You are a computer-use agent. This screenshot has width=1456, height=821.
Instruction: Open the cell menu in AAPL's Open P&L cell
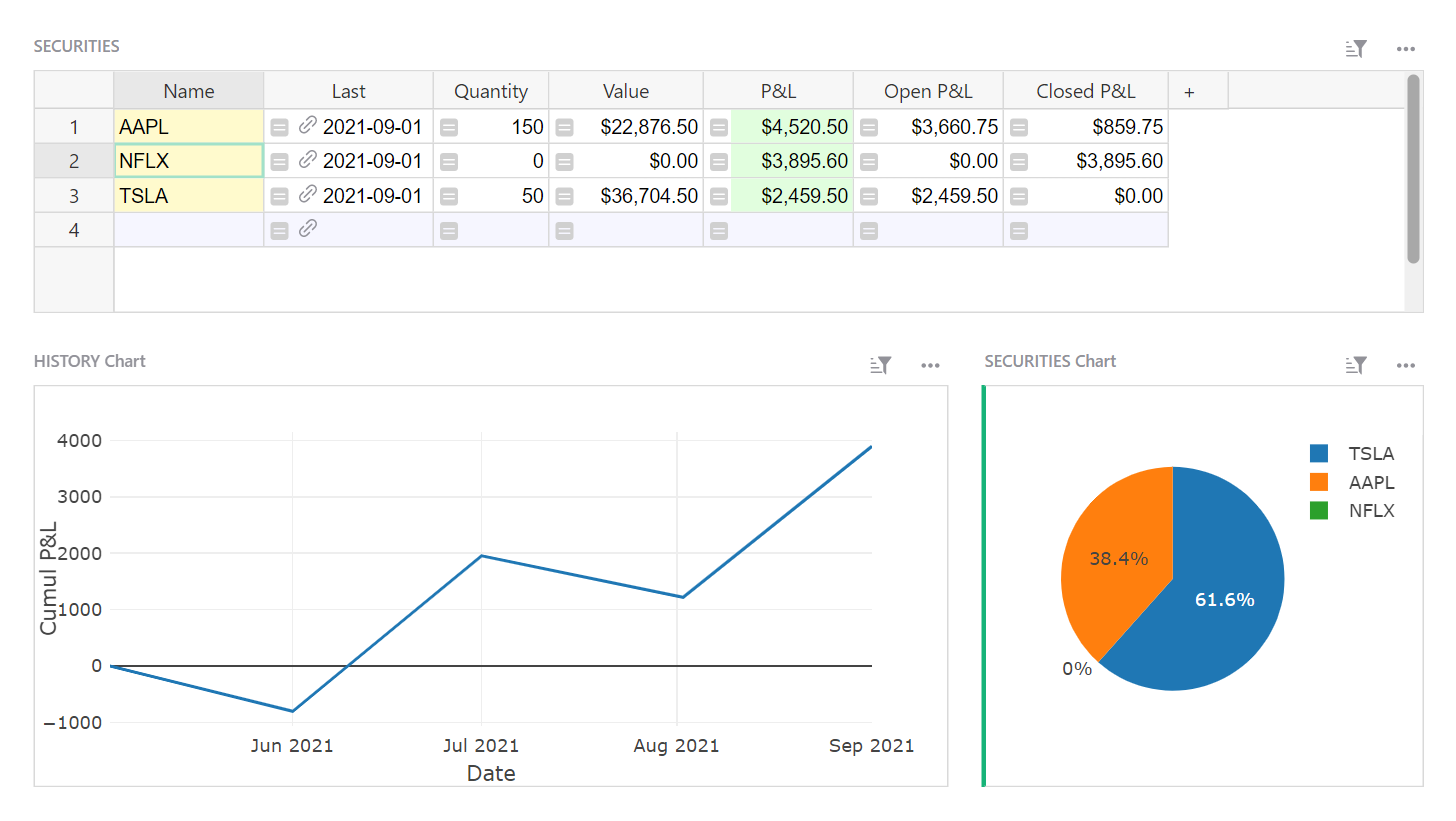pyautogui.click(x=868, y=126)
